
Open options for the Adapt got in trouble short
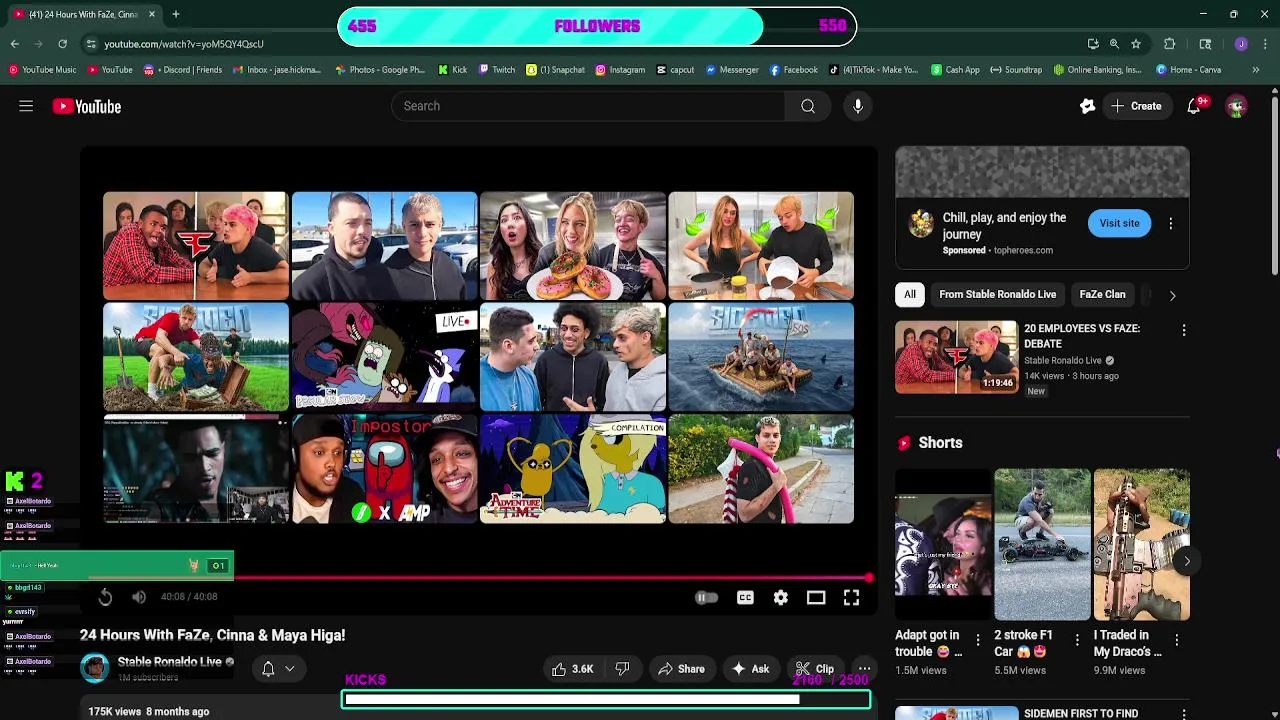click(x=978, y=639)
